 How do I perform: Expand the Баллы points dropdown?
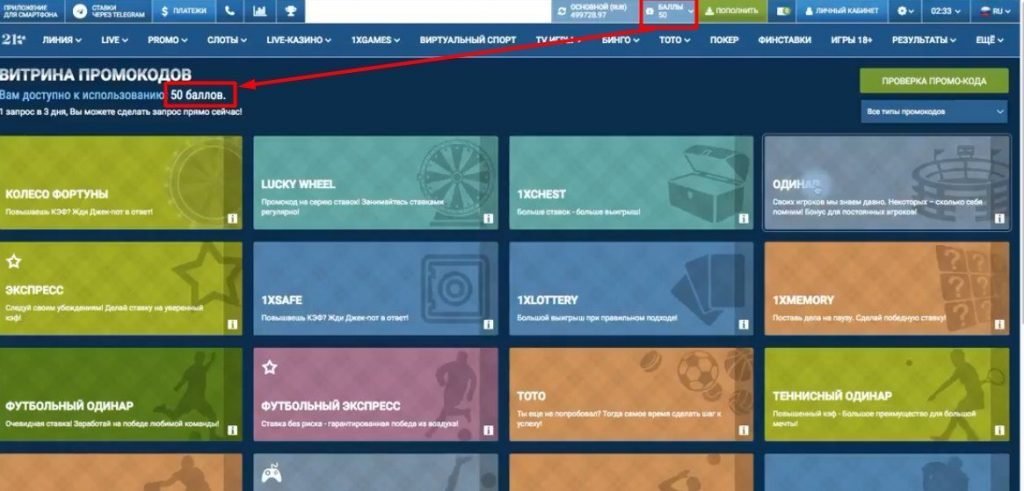669,12
